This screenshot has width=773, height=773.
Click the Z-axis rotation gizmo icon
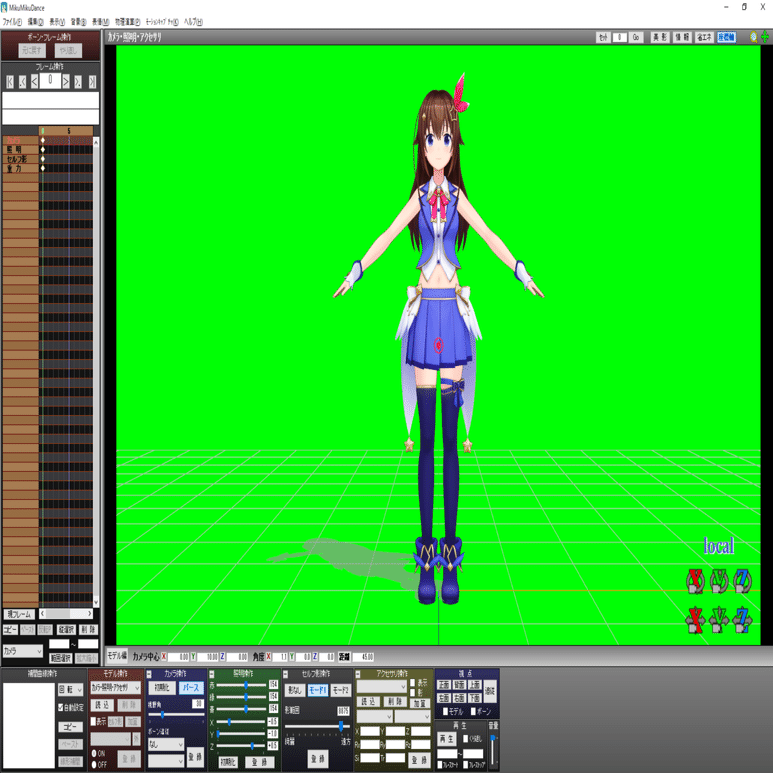742,581
